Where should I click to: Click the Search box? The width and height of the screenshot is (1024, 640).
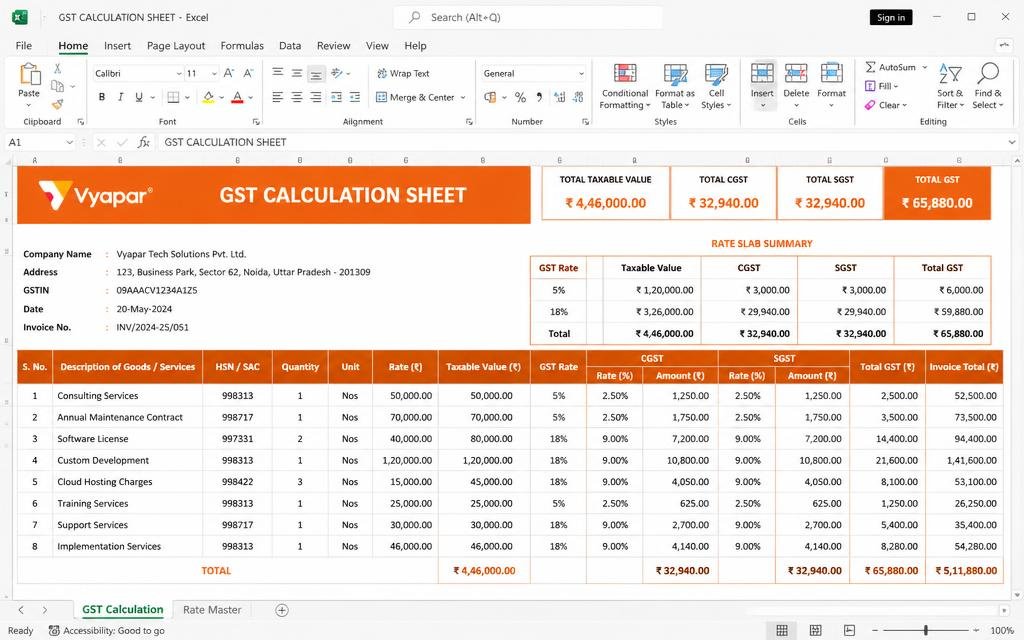(x=528, y=18)
